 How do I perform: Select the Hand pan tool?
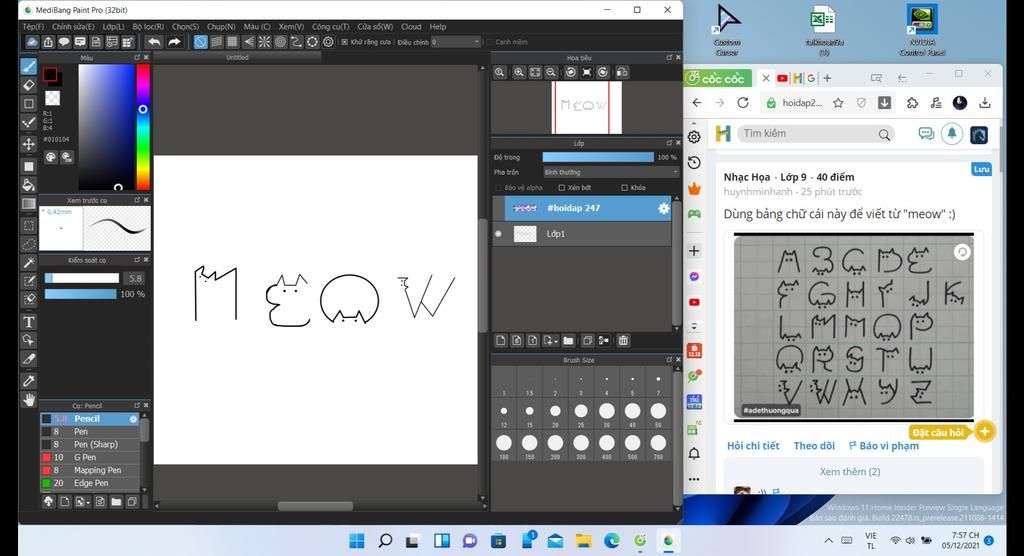click(x=29, y=400)
